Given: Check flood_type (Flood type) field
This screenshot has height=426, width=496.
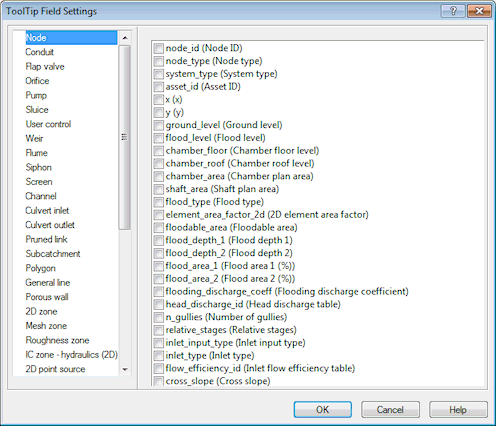Looking at the screenshot, I should pos(158,202).
